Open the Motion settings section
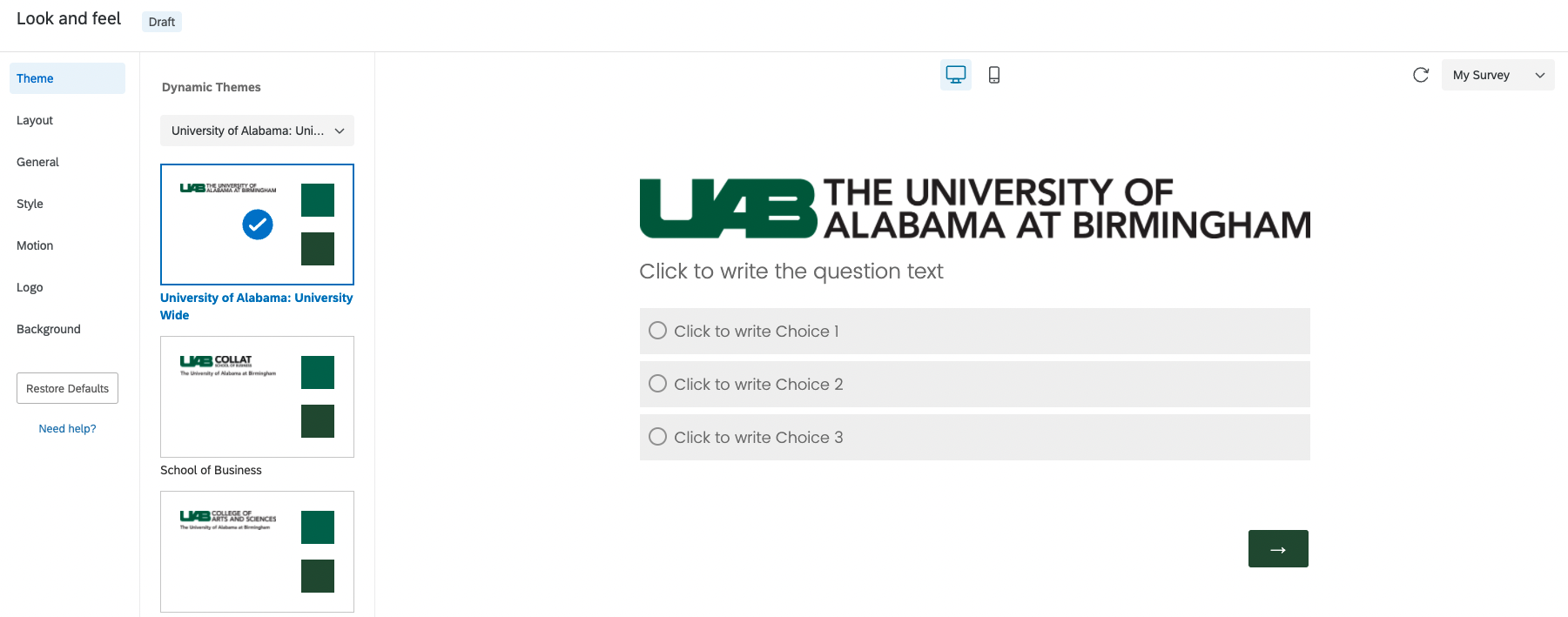The image size is (1568, 617). 35,245
